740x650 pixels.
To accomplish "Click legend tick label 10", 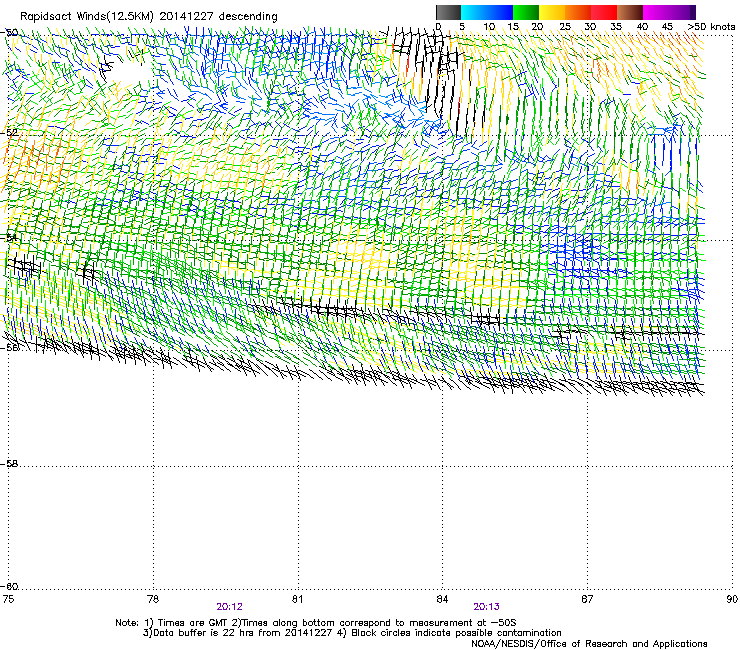I will click(489, 27).
